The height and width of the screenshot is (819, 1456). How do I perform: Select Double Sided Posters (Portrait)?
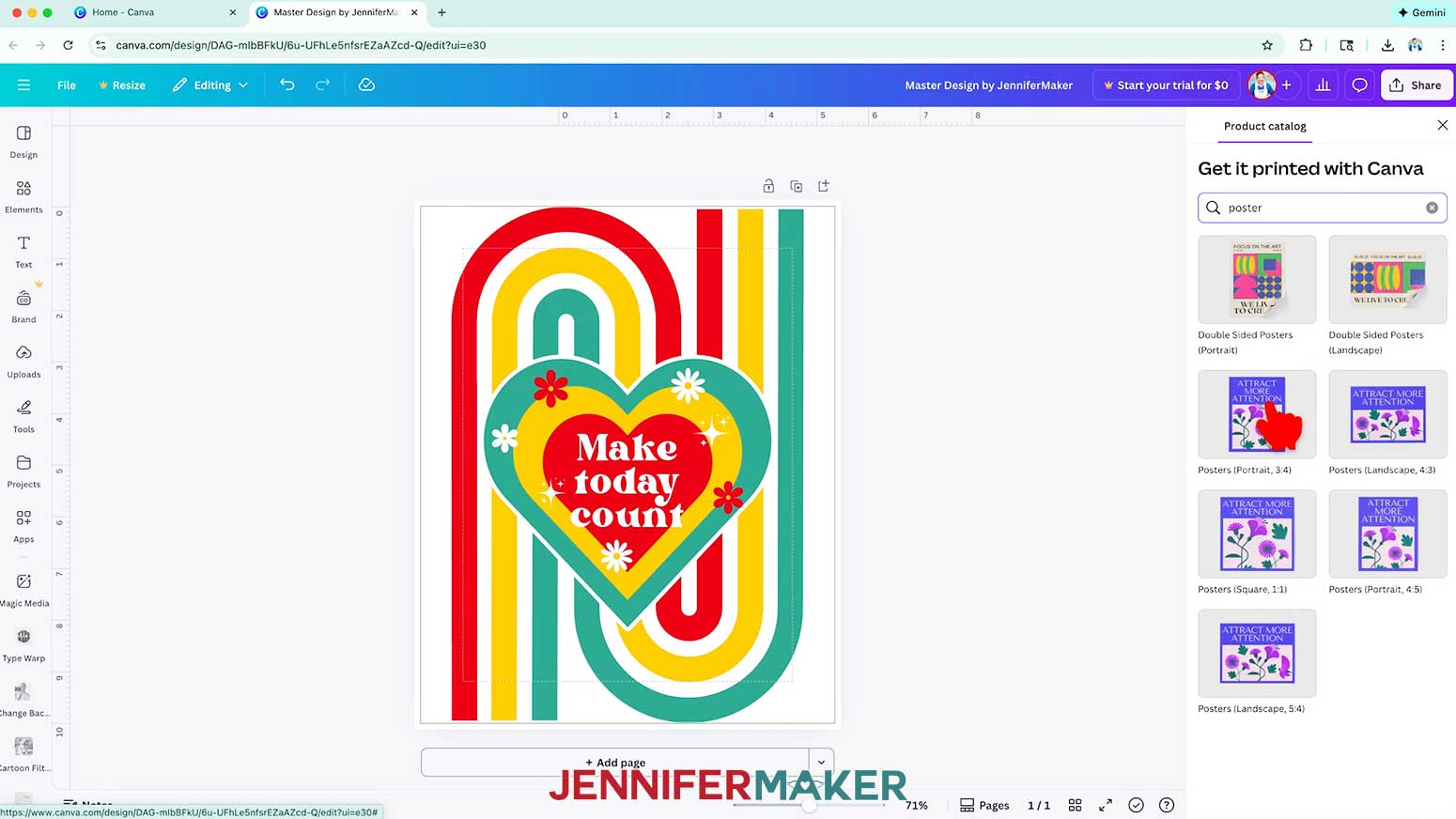(x=1257, y=295)
